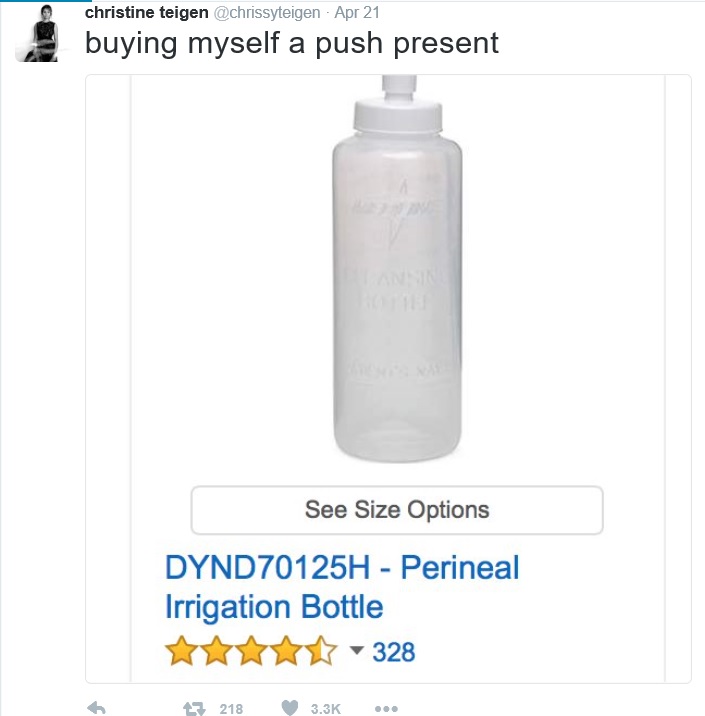705x716 pixels.
Task: Click the first gold rating star
Action: [x=181, y=653]
